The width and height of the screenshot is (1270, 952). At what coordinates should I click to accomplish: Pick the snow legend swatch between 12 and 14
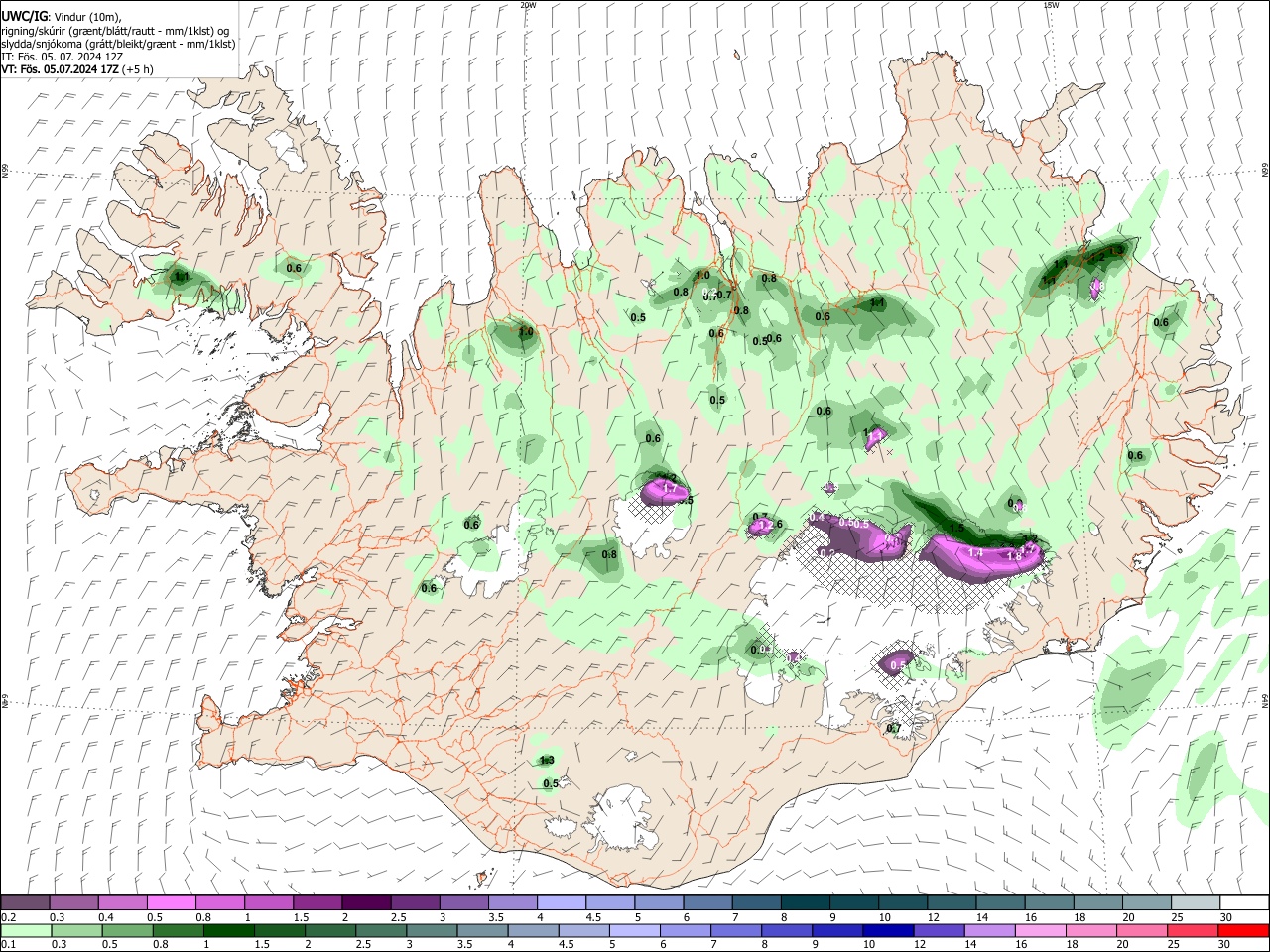[951, 902]
